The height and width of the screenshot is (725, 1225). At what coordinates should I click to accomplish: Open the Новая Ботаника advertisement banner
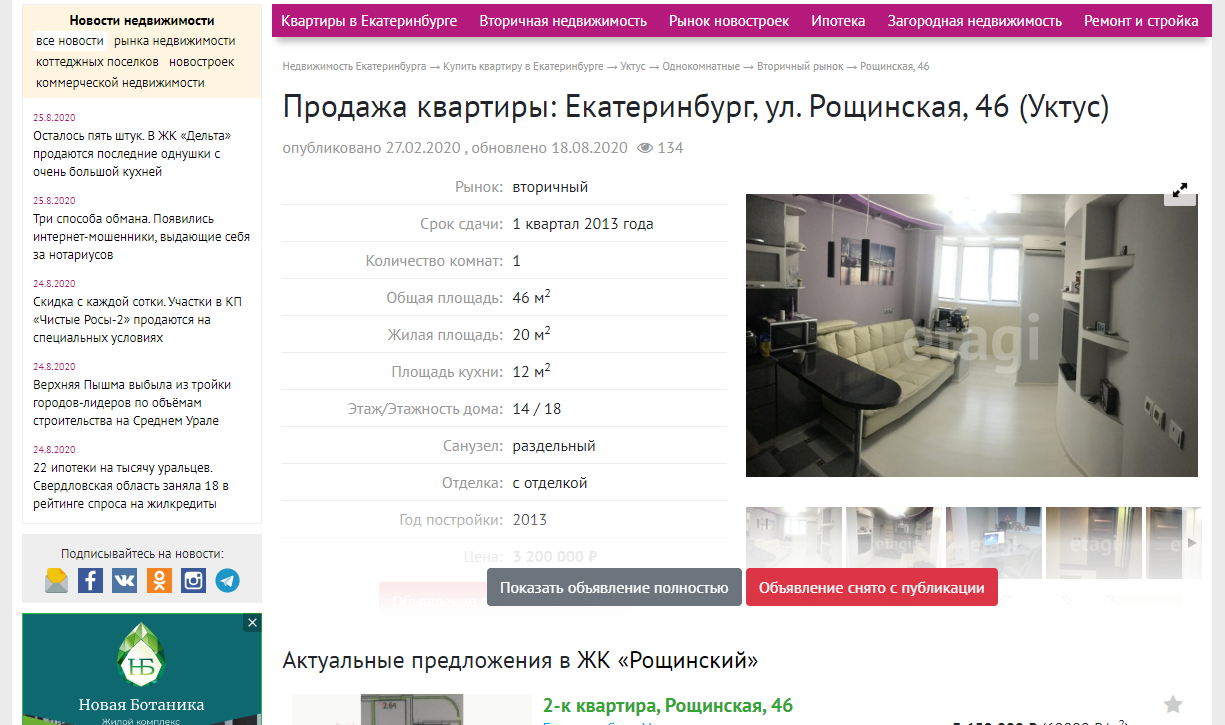pos(142,669)
